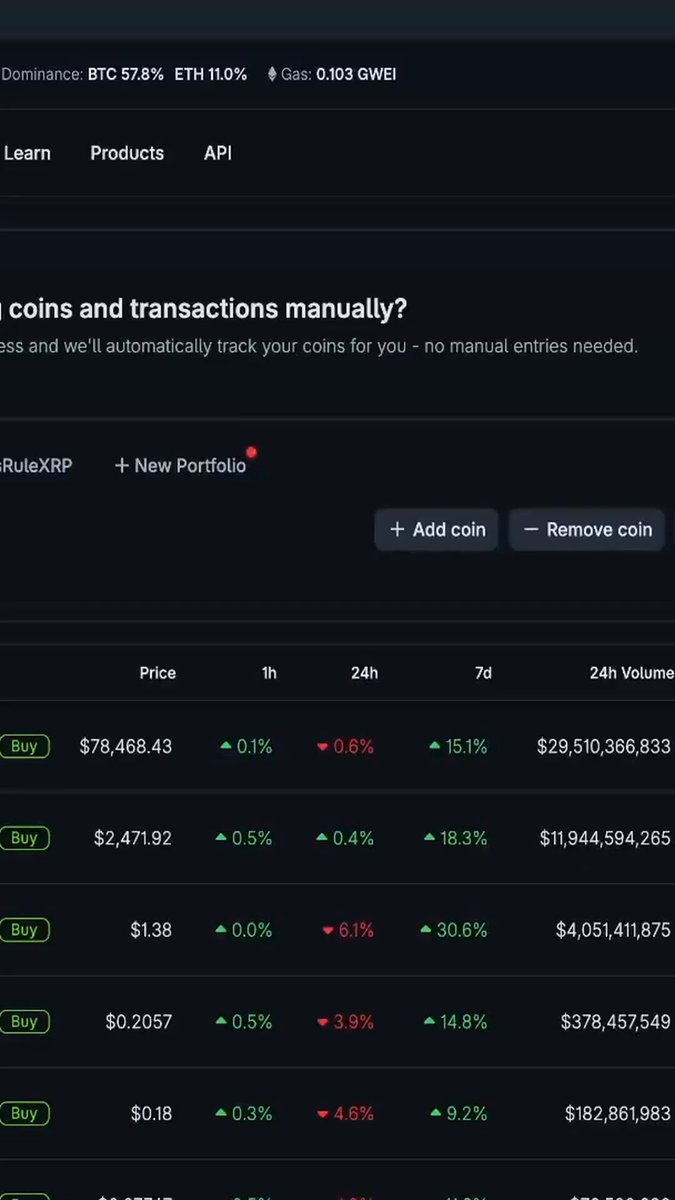Screen dimensions: 675x1200
Task: Click the red 24h arrow on $1.38 row
Action: click(x=327, y=931)
